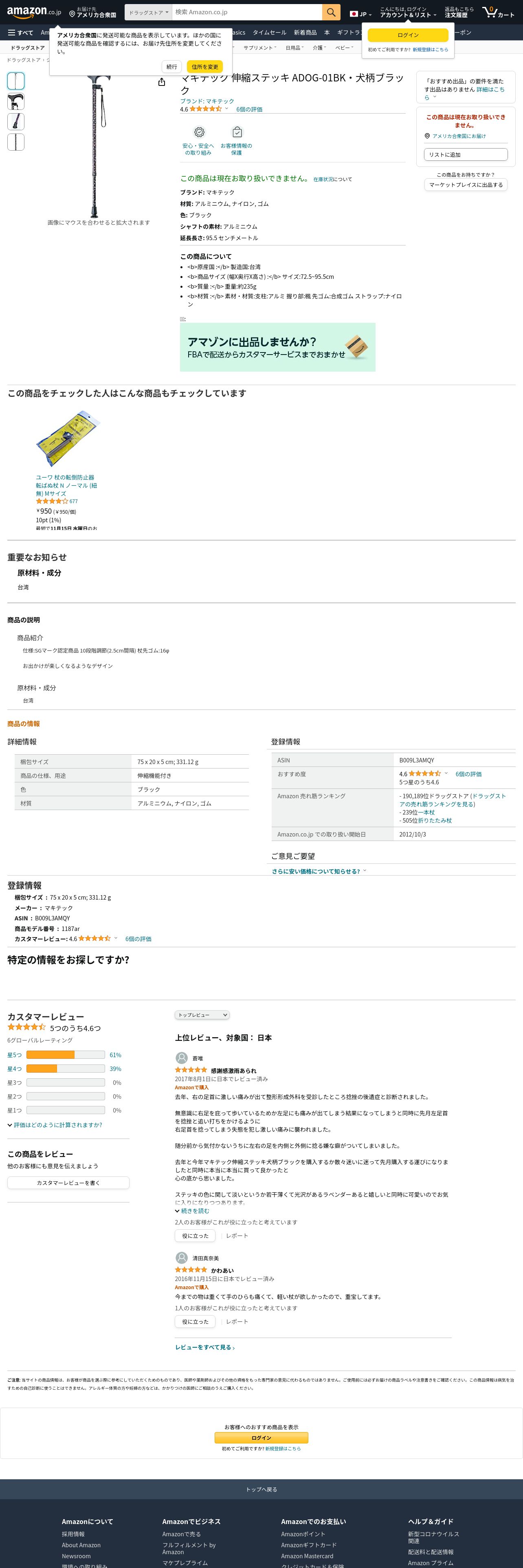Click カスタマーレビューを書く button
This screenshot has height=1568, width=523.
coord(68,1183)
